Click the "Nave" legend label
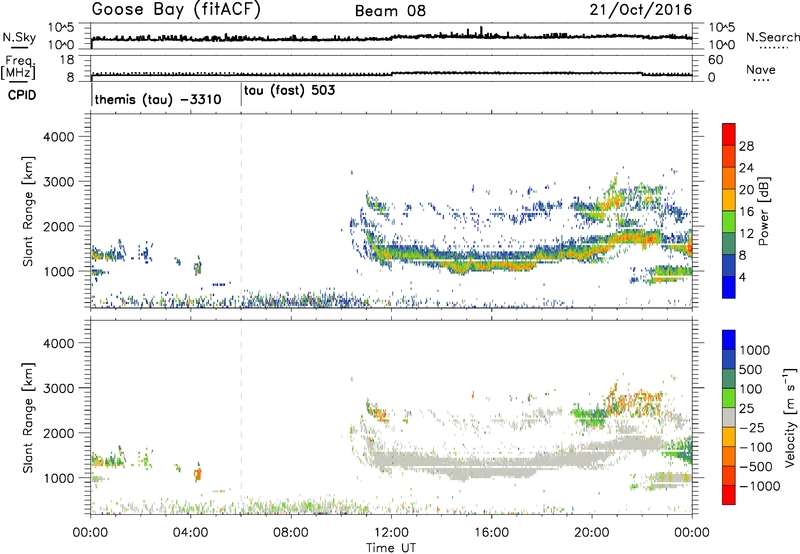This screenshot has width=800, height=554. (761, 70)
